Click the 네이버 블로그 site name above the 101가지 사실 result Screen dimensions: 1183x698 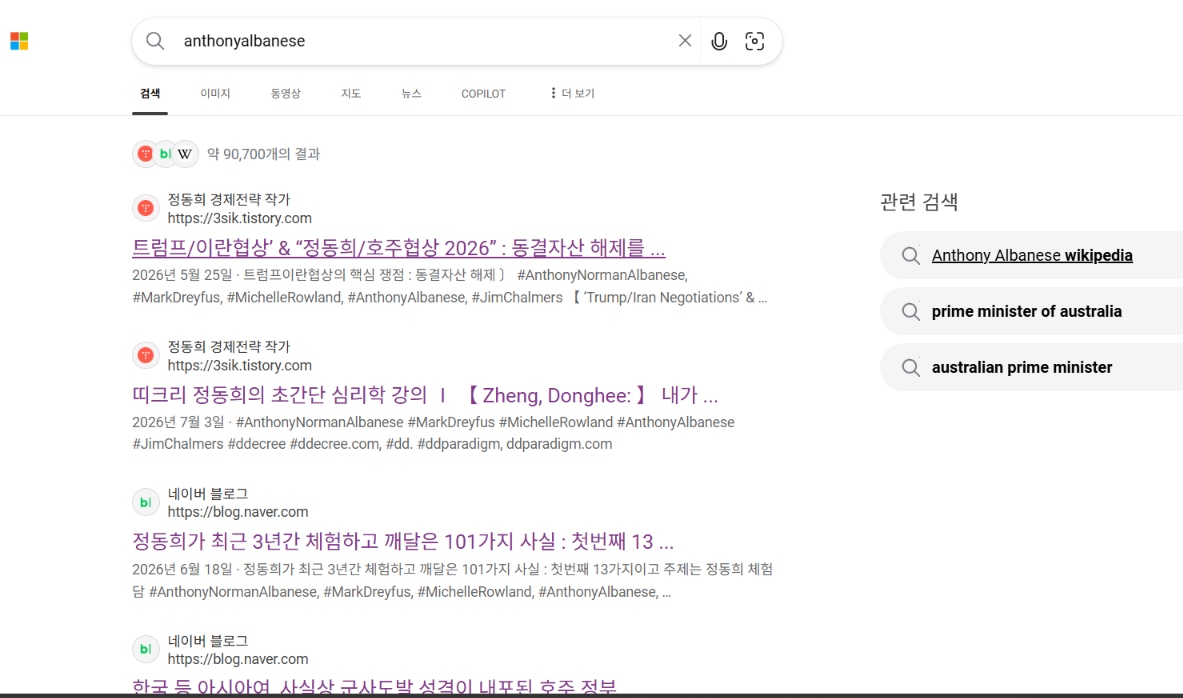coord(207,494)
